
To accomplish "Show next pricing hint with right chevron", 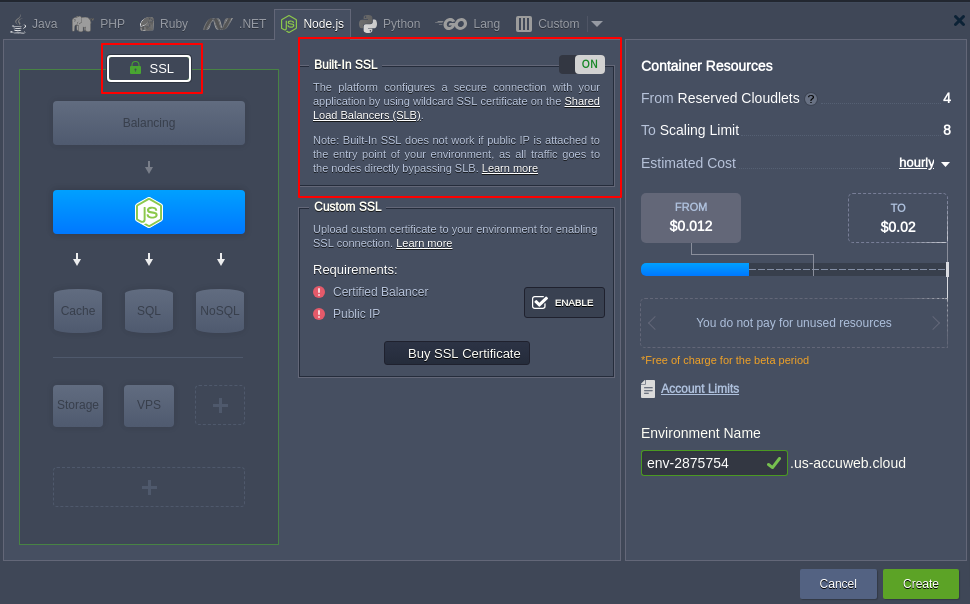I will coord(936,323).
